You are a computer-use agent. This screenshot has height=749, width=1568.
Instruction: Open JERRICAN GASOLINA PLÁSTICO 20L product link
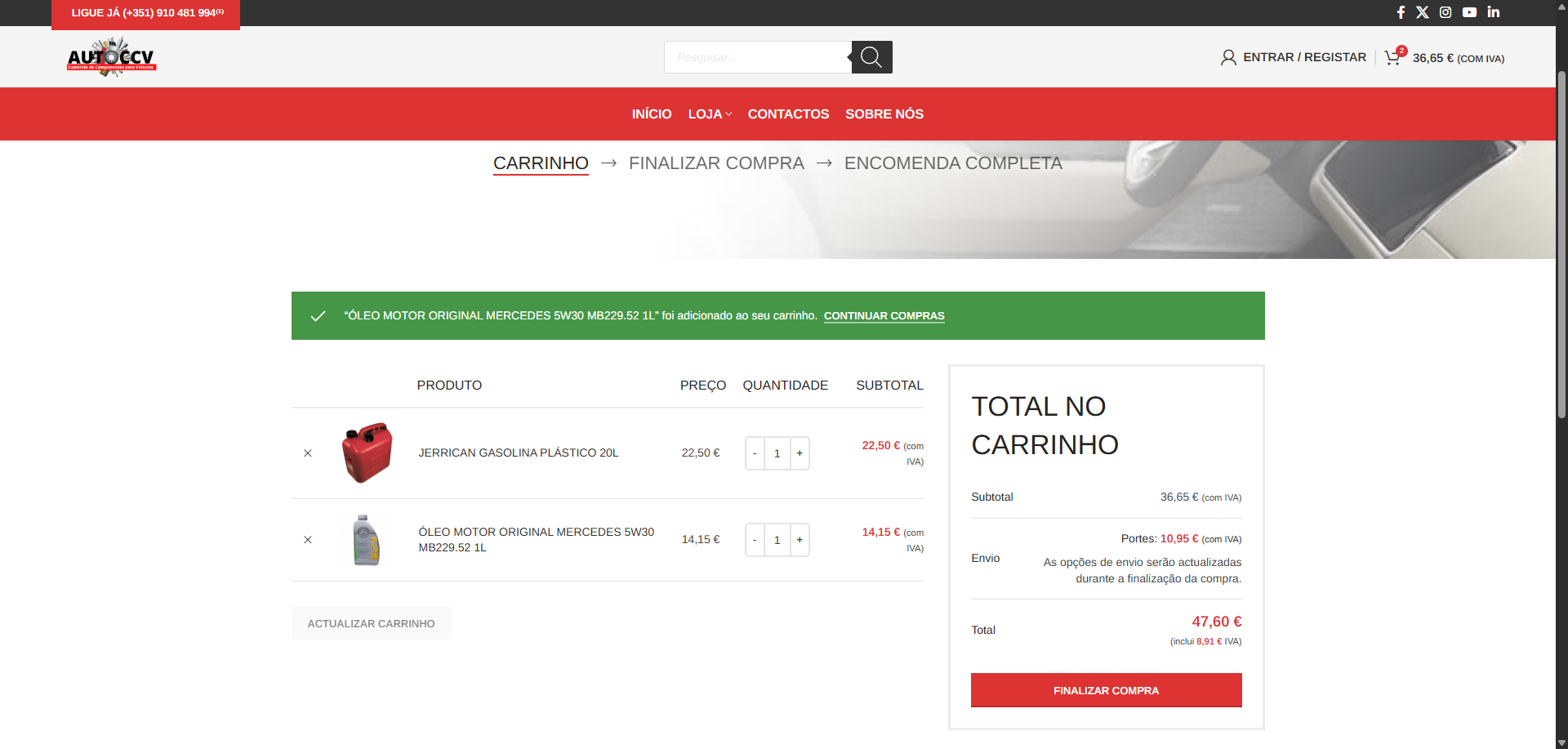click(x=519, y=453)
